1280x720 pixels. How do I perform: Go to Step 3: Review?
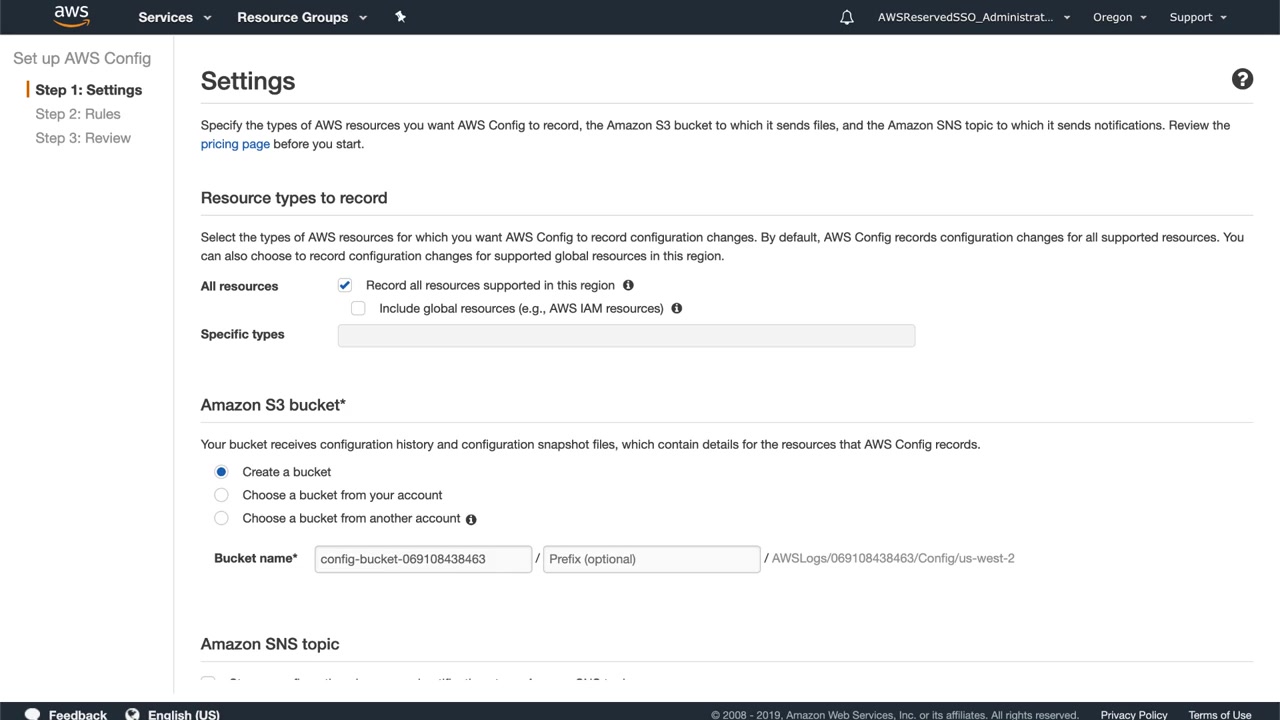[83, 138]
